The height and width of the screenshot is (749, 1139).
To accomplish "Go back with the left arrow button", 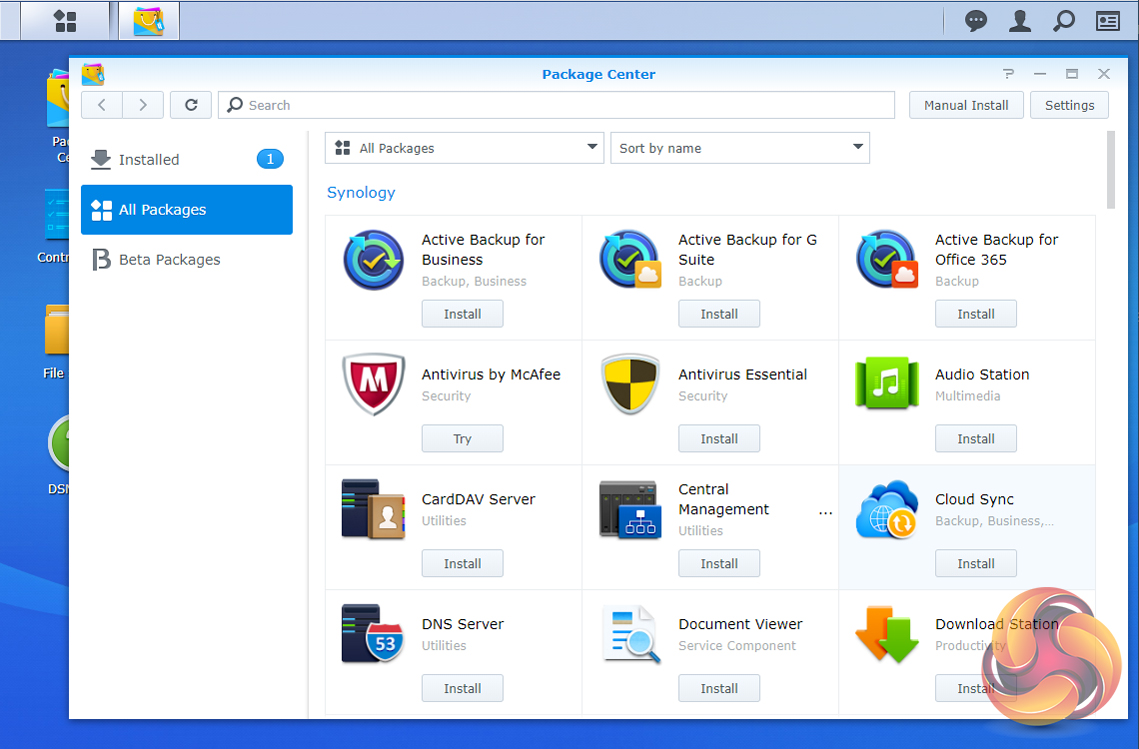I will coord(102,105).
